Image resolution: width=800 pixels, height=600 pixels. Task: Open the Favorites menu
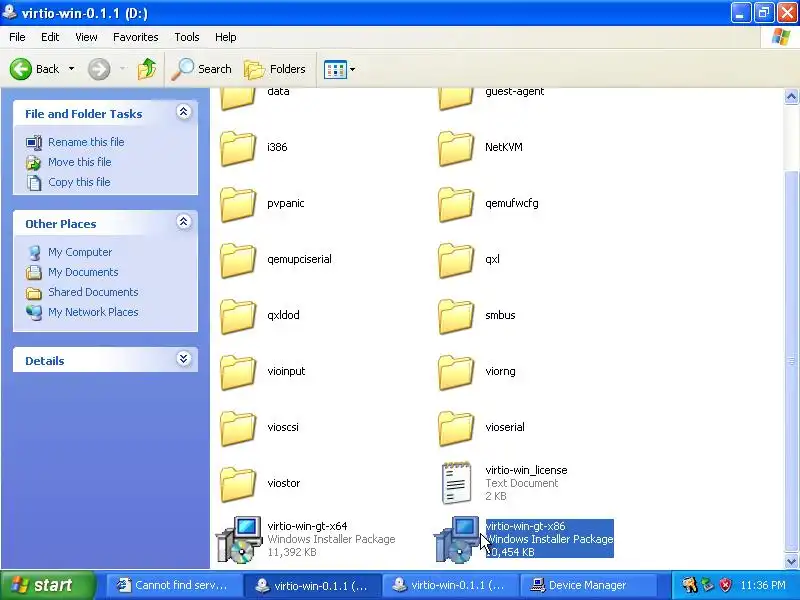pyautogui.click(x=136, y=37)
